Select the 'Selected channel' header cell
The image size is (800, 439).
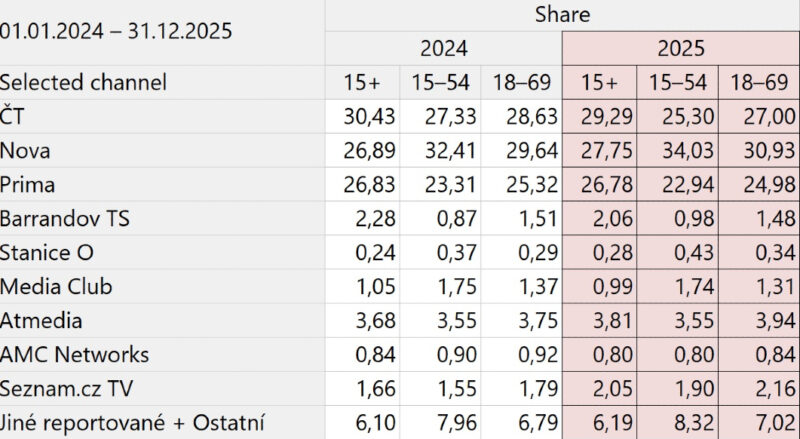[84, 82]
